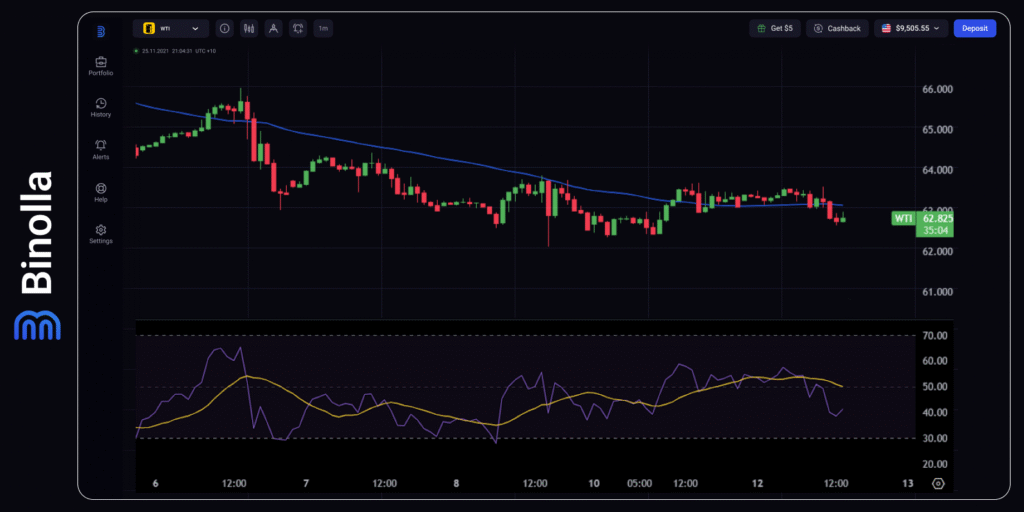
Task: Expand the $9,505.55 account balance dropdown
Action: click(x=910, y=29)
